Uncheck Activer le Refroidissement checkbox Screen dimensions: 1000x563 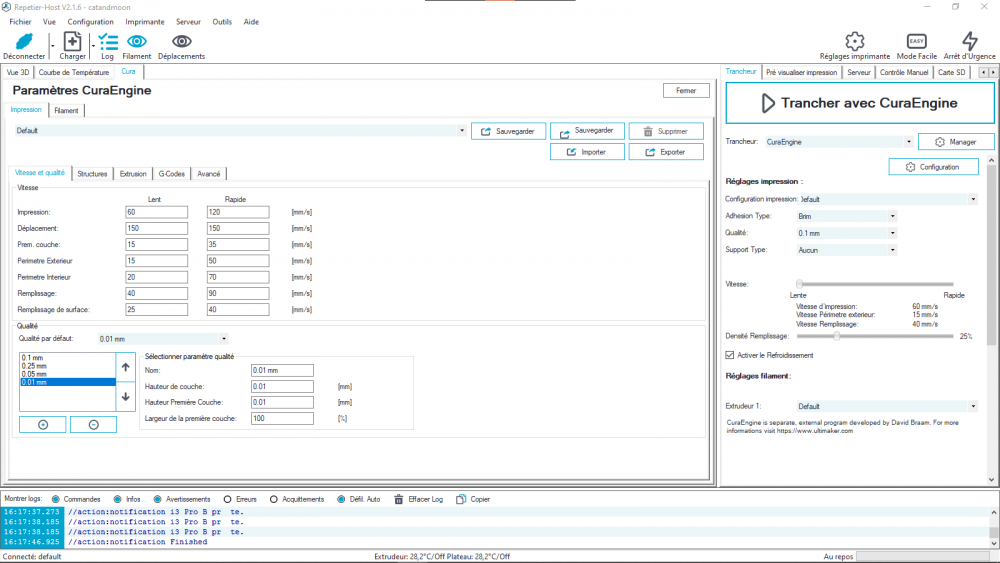point(730,355)
